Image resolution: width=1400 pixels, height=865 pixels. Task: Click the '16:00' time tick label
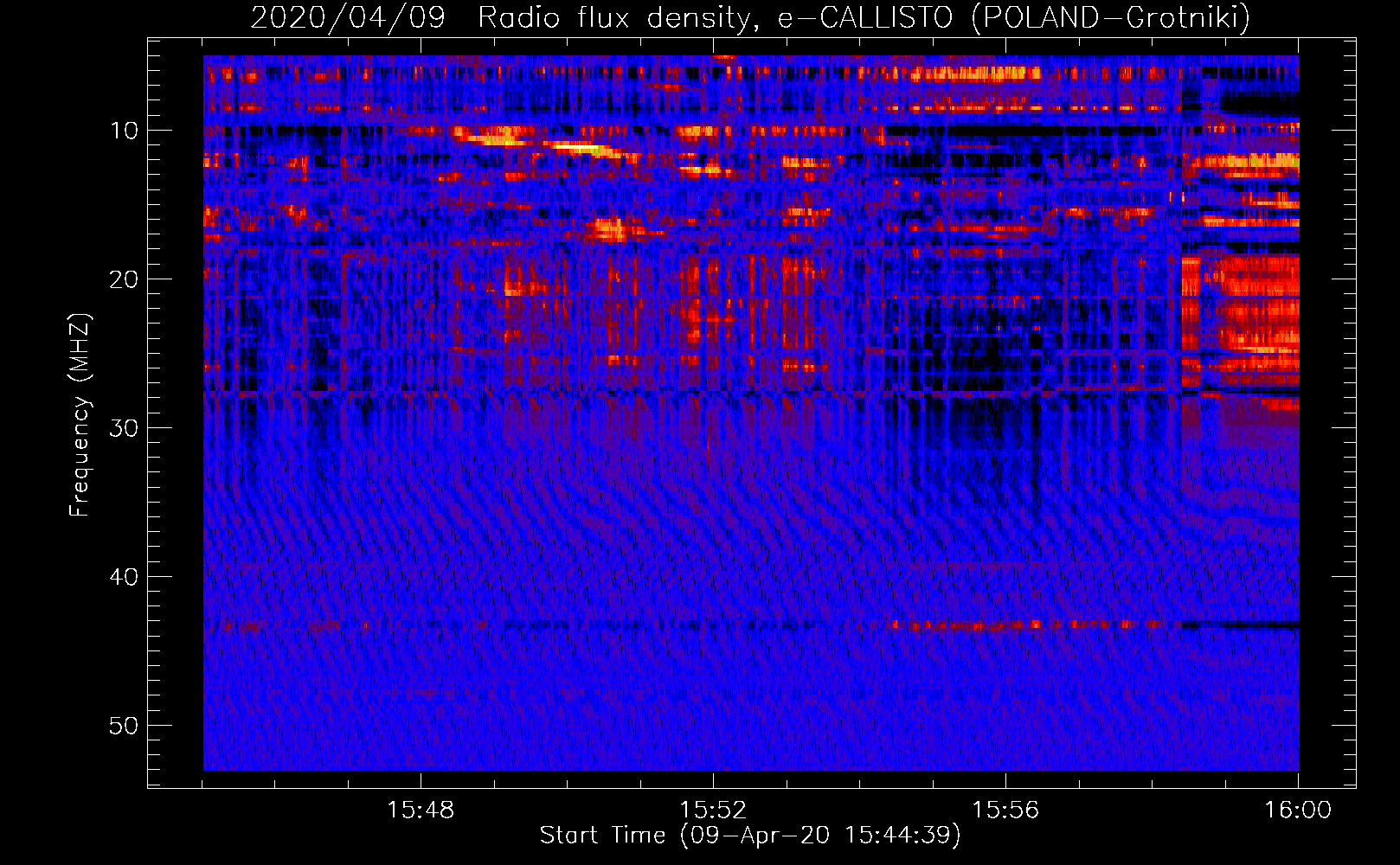(x=1298, y=811)
